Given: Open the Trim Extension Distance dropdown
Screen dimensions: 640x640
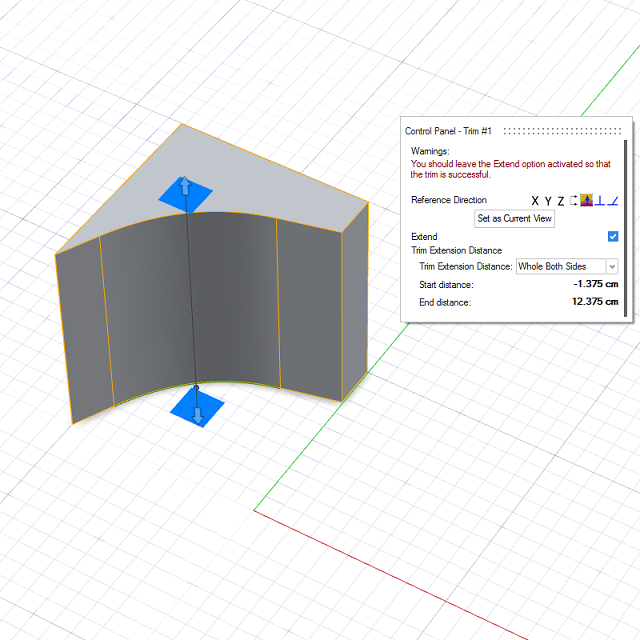Looking at the screenshot, I should coord(612,267).
